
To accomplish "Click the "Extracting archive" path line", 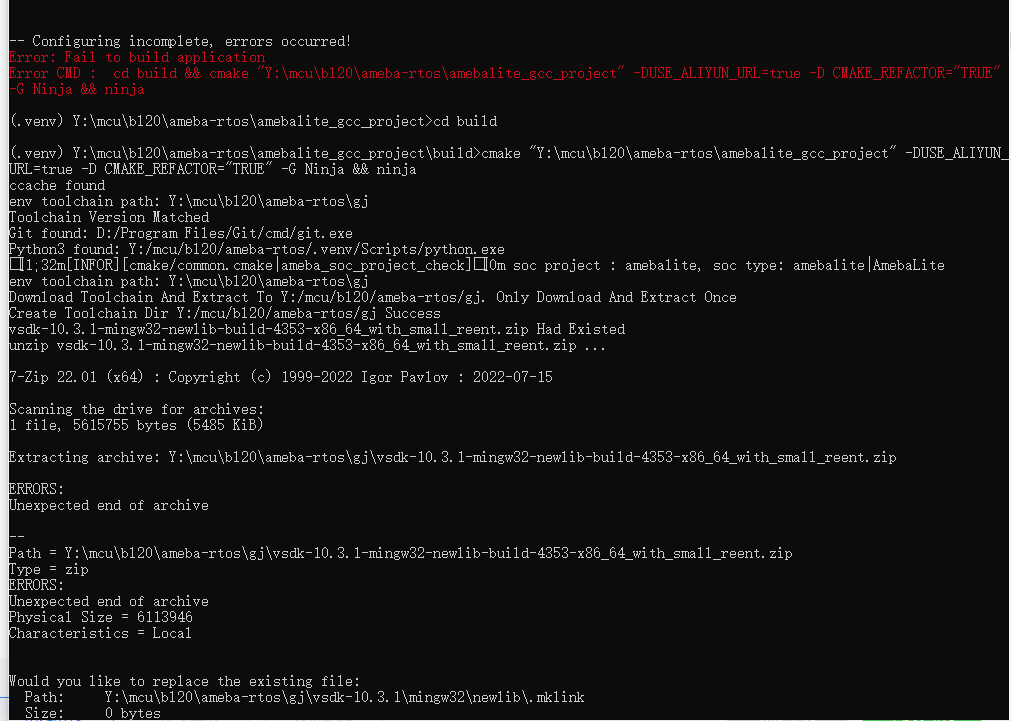I will 453,458.
